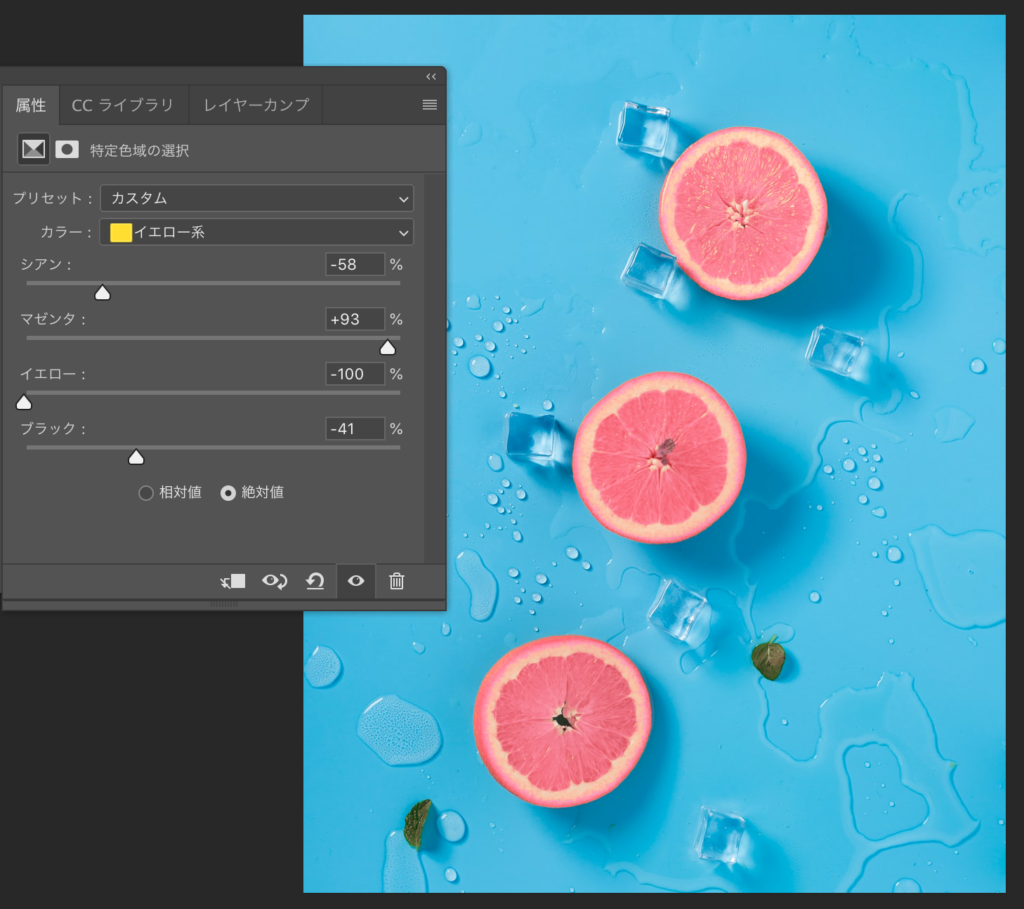Image resolution: width=1024 pixels, height=909 pixels.
Task: Toggle layer visibility eye icon
Action: [x=356, y=581]
